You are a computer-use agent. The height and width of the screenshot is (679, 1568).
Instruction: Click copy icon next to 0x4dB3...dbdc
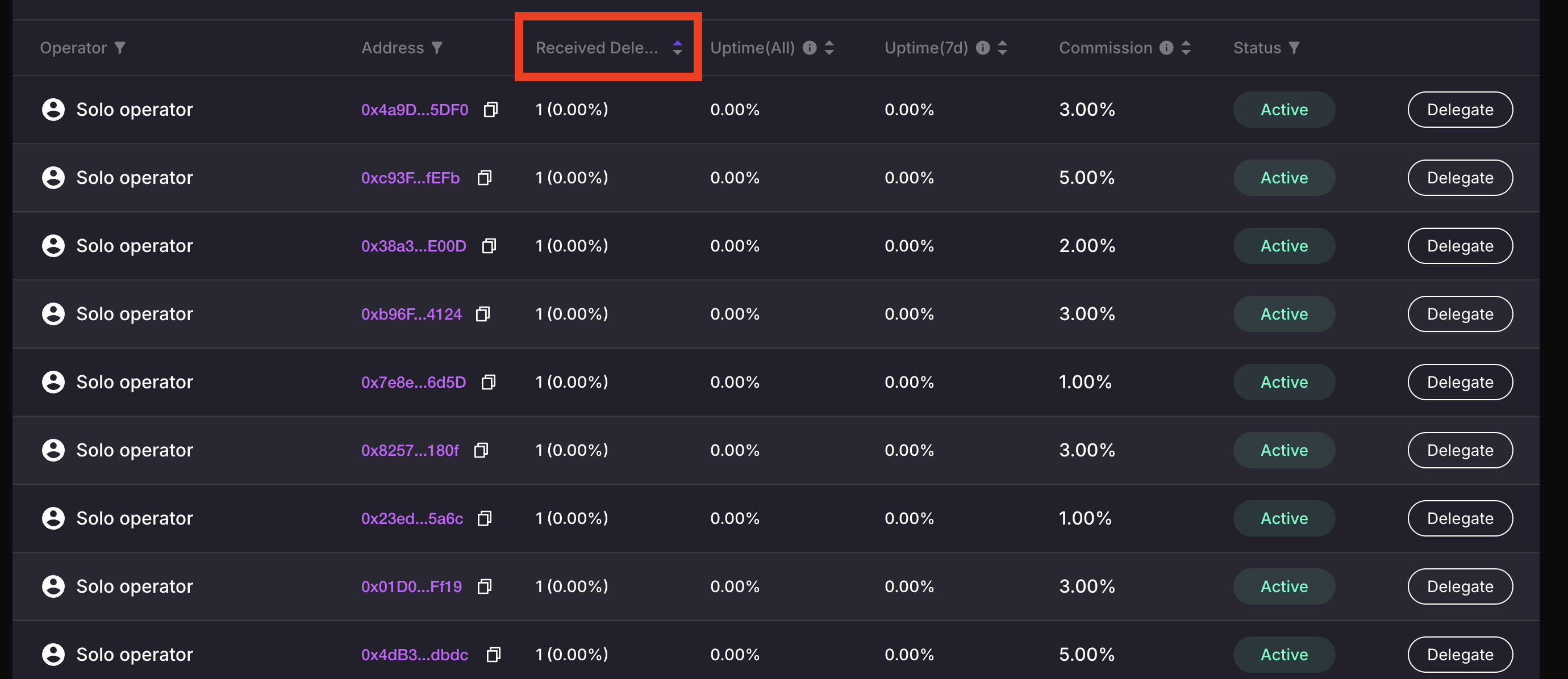click(493, 655)
